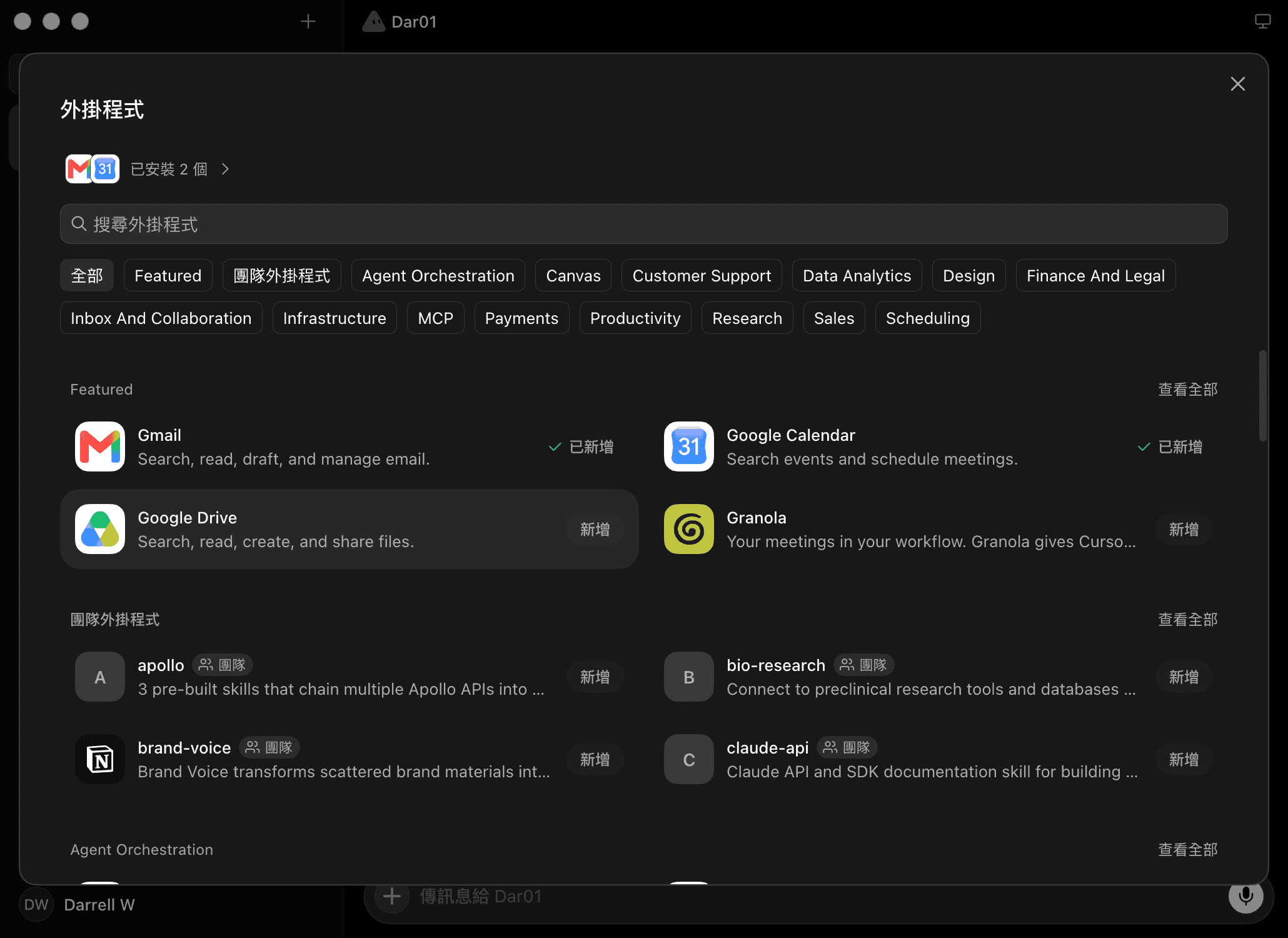The height and width of the screenshot is (938, 1288).
Task: Click Gmail 已新增 installed status
Action: (x=581, y=446)
